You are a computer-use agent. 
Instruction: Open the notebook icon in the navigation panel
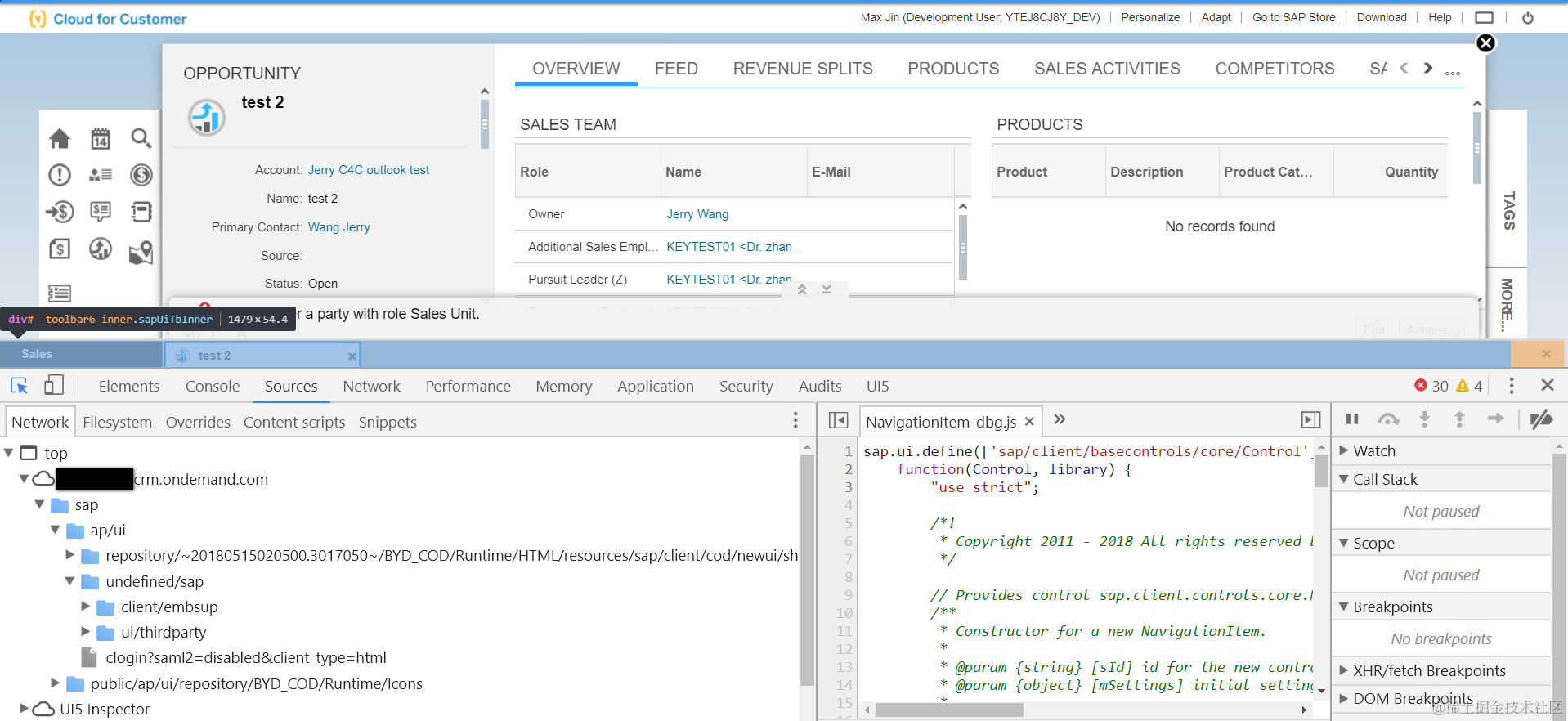pos(141,212)
